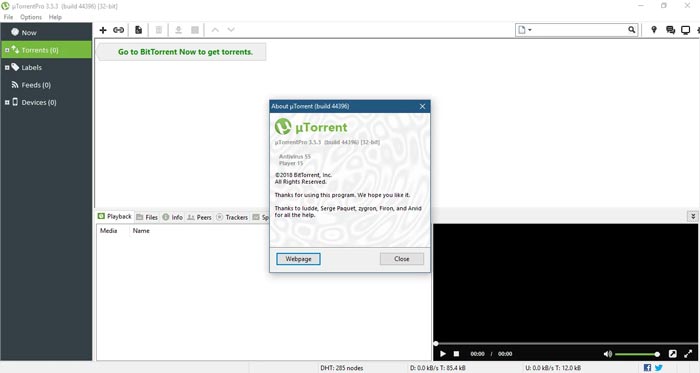Open the remote monitor icon
This screenshot has height=373, width=700.
tap(685, 30)
